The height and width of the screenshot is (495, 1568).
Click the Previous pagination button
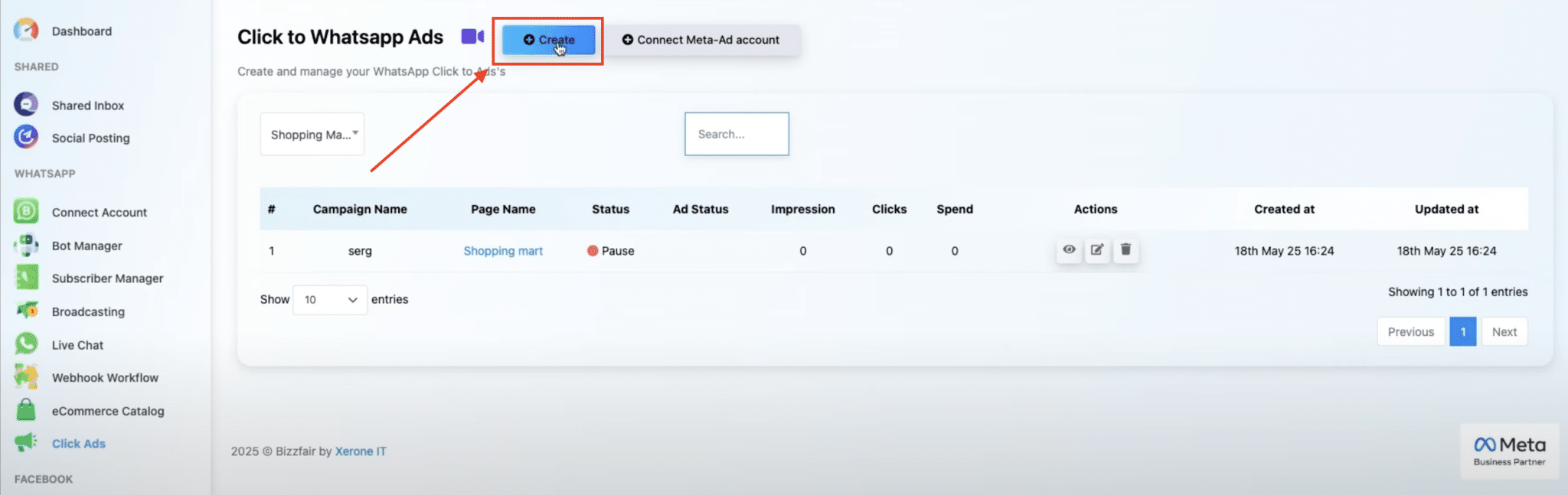coord(1411,331)
